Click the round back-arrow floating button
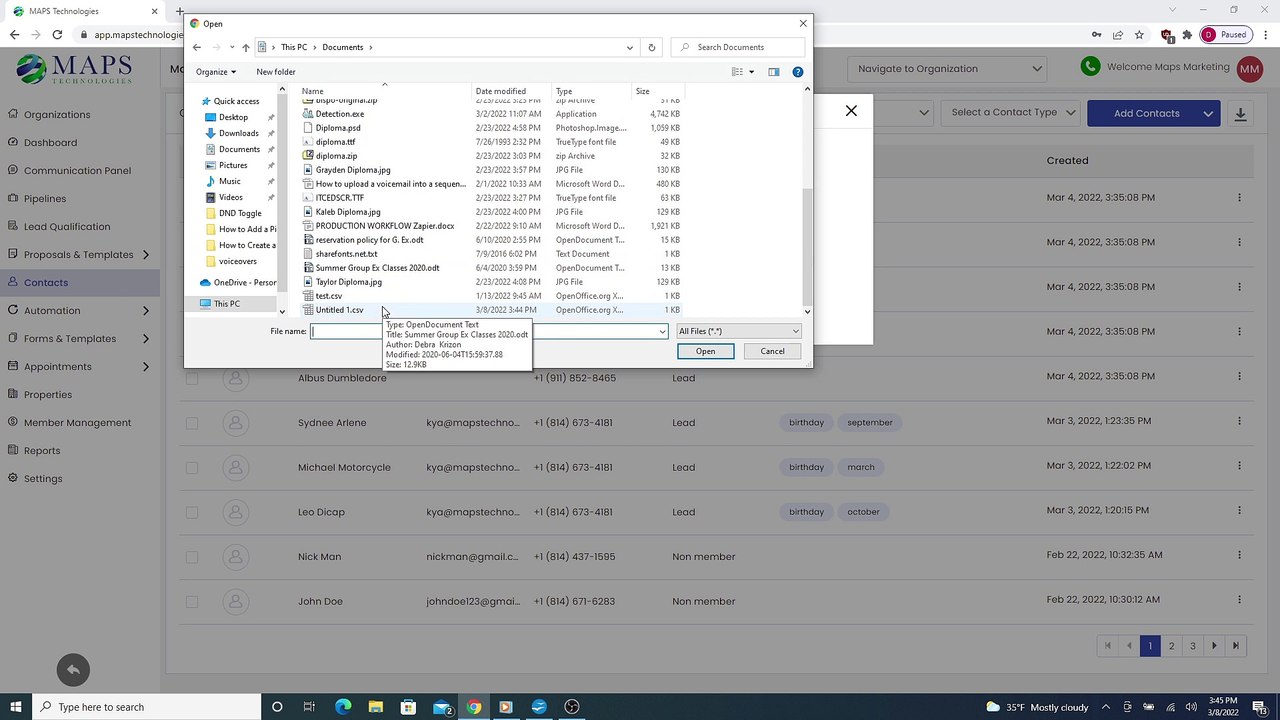Image resolution: width=1280 pixels, height=720 pixels. tap(73, 670)
